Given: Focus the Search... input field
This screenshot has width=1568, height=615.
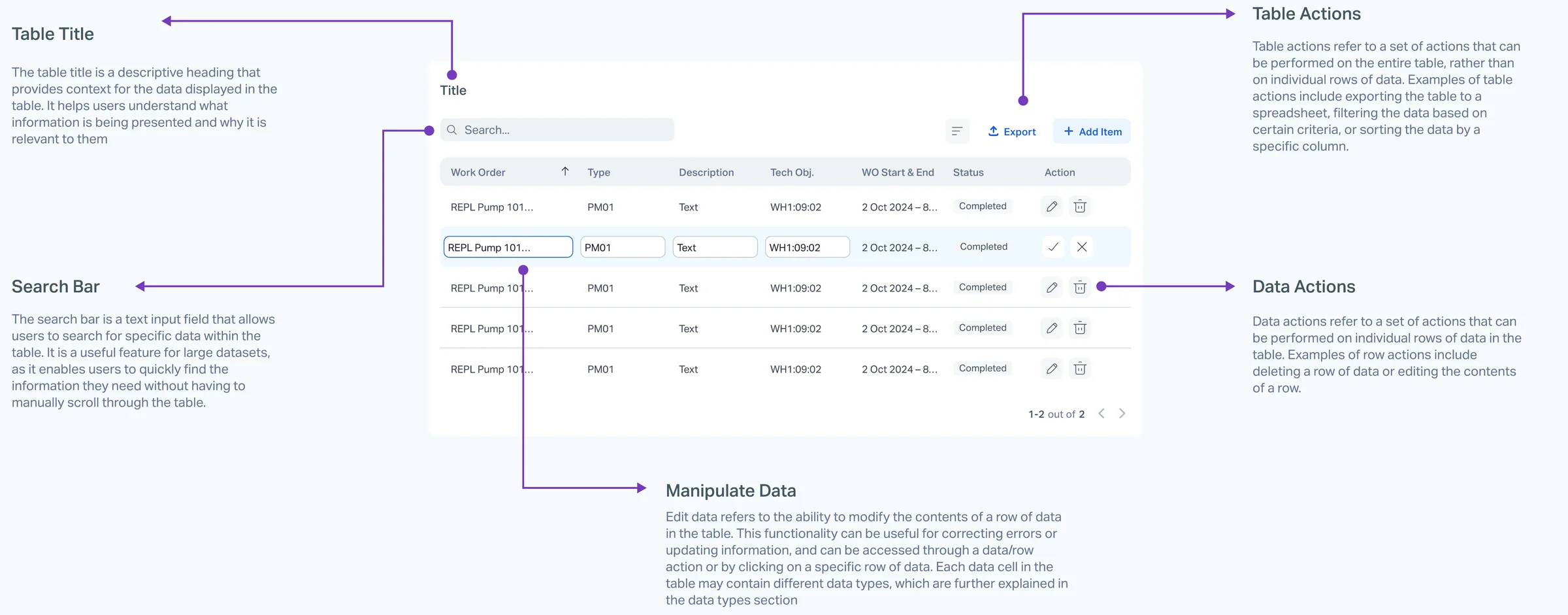Looking at the screenshot, I should [x=557, y=130].
